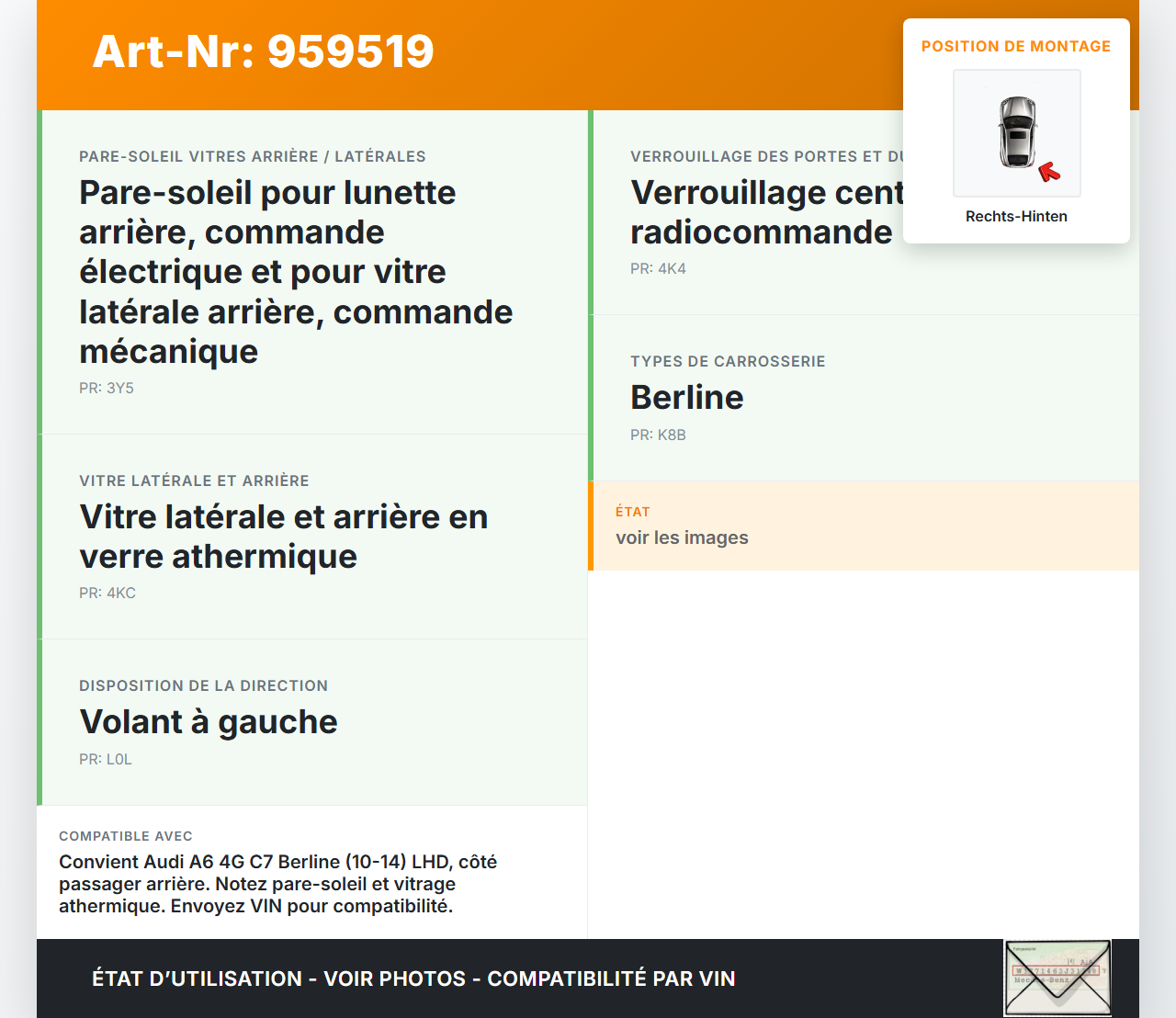Image resolution: width=1176 pixels, height=1018 pixels.
Task: Expand the Position de Montage panel
Action: (1016, 46)
